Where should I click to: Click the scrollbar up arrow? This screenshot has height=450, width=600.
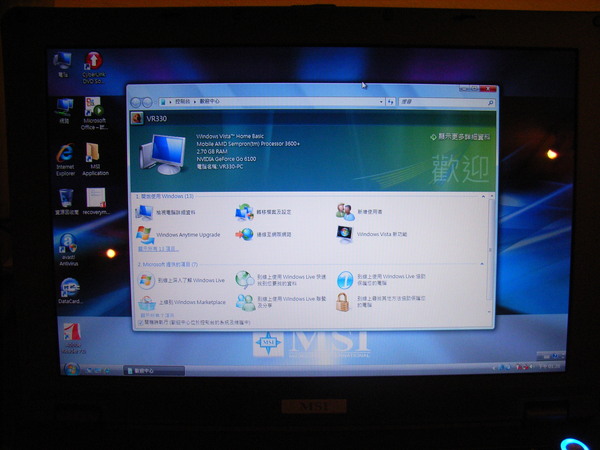click(492, 196)
